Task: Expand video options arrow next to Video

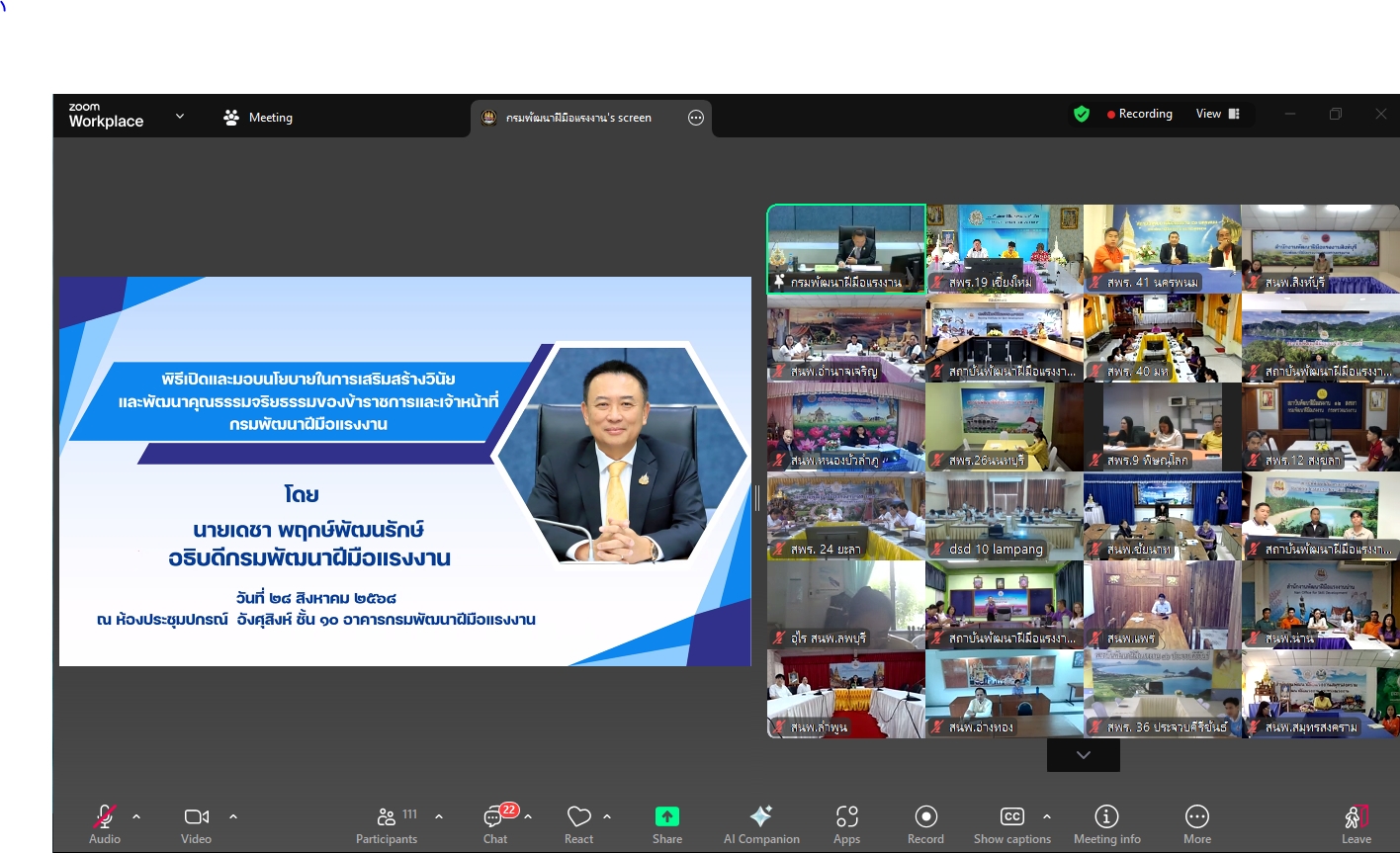Action: (233, 816)
